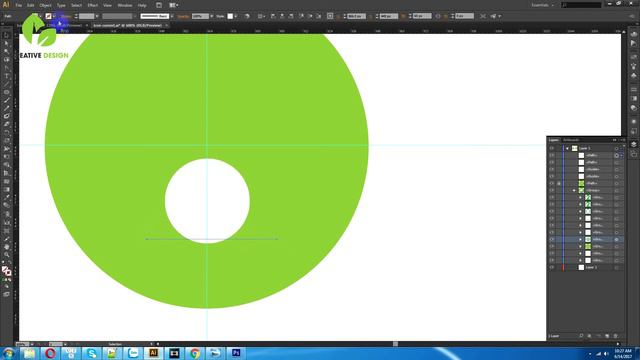Click the X coordinate input field
The image size is (640, 360).
tap(356, 16)
